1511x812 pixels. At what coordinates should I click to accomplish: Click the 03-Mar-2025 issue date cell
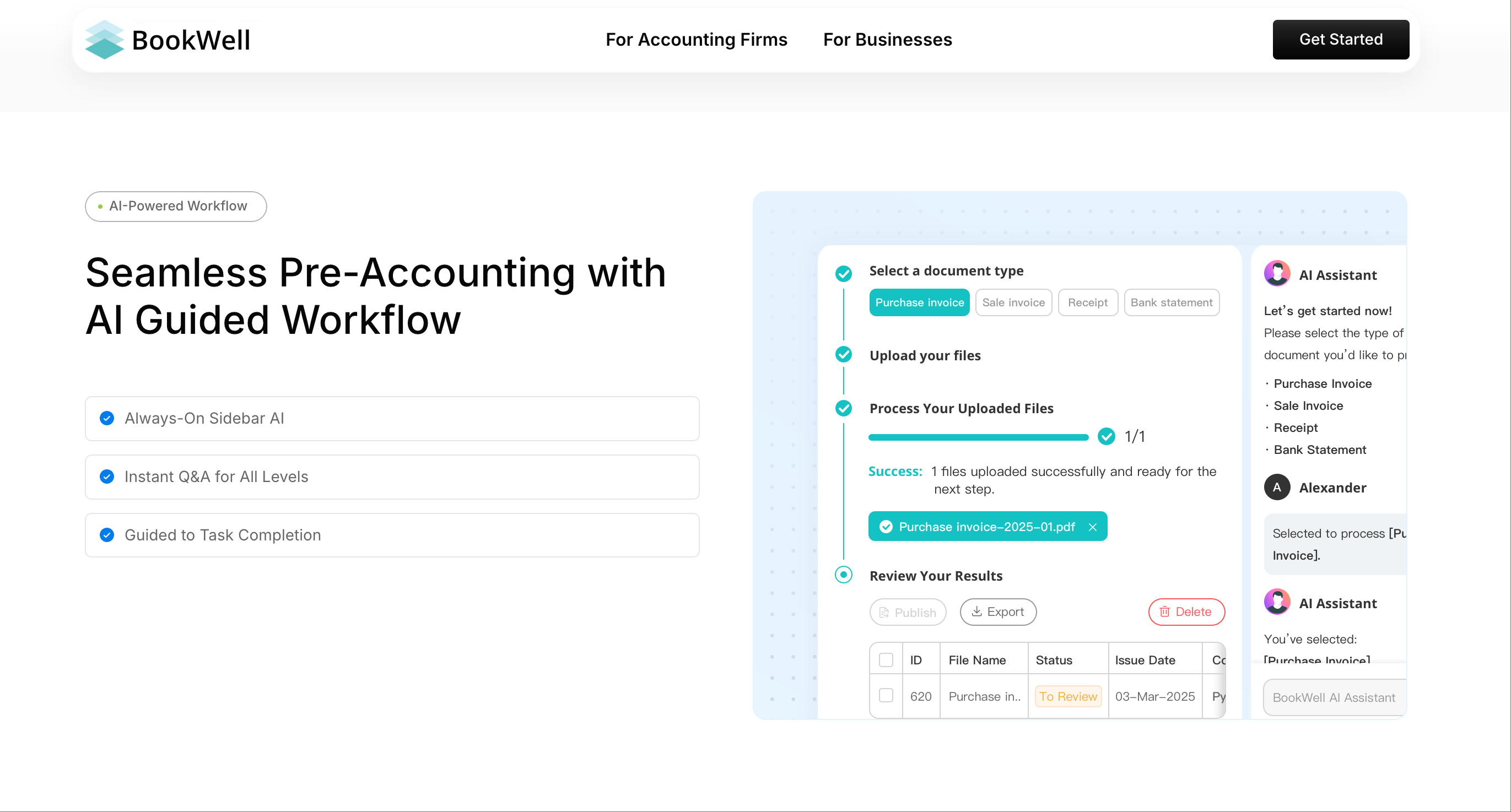coord(1154,696)
